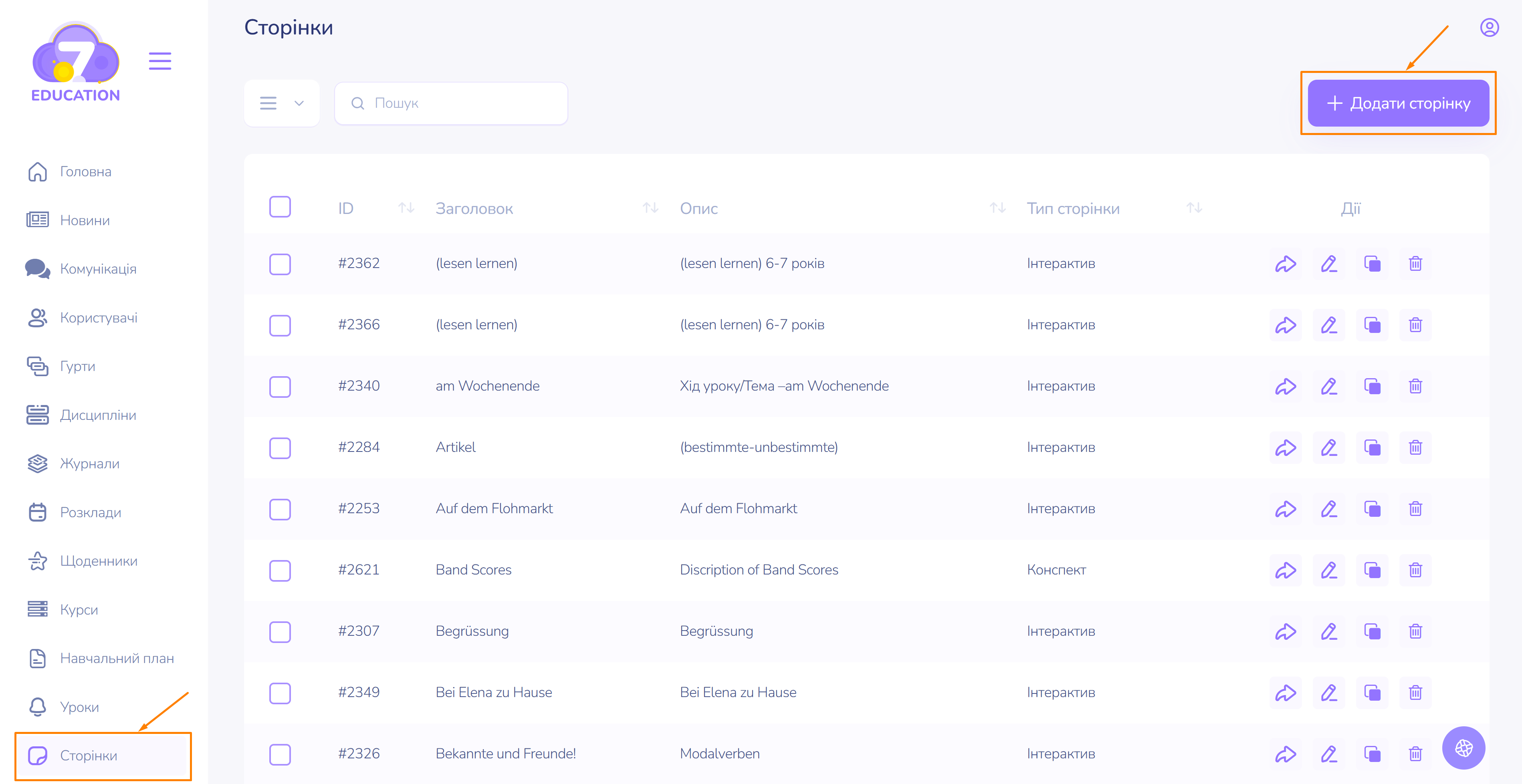The width and height of the screenshot is (1522, 784).
Task: Delete page #2366 with trash icon
Action: point(1415,325)
